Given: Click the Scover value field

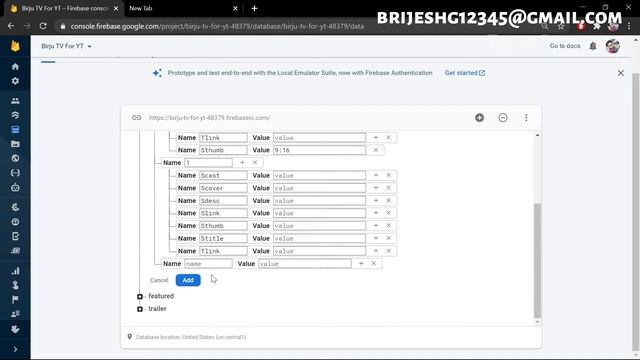Looking at the screenshot, I should [x=319, y=188].
